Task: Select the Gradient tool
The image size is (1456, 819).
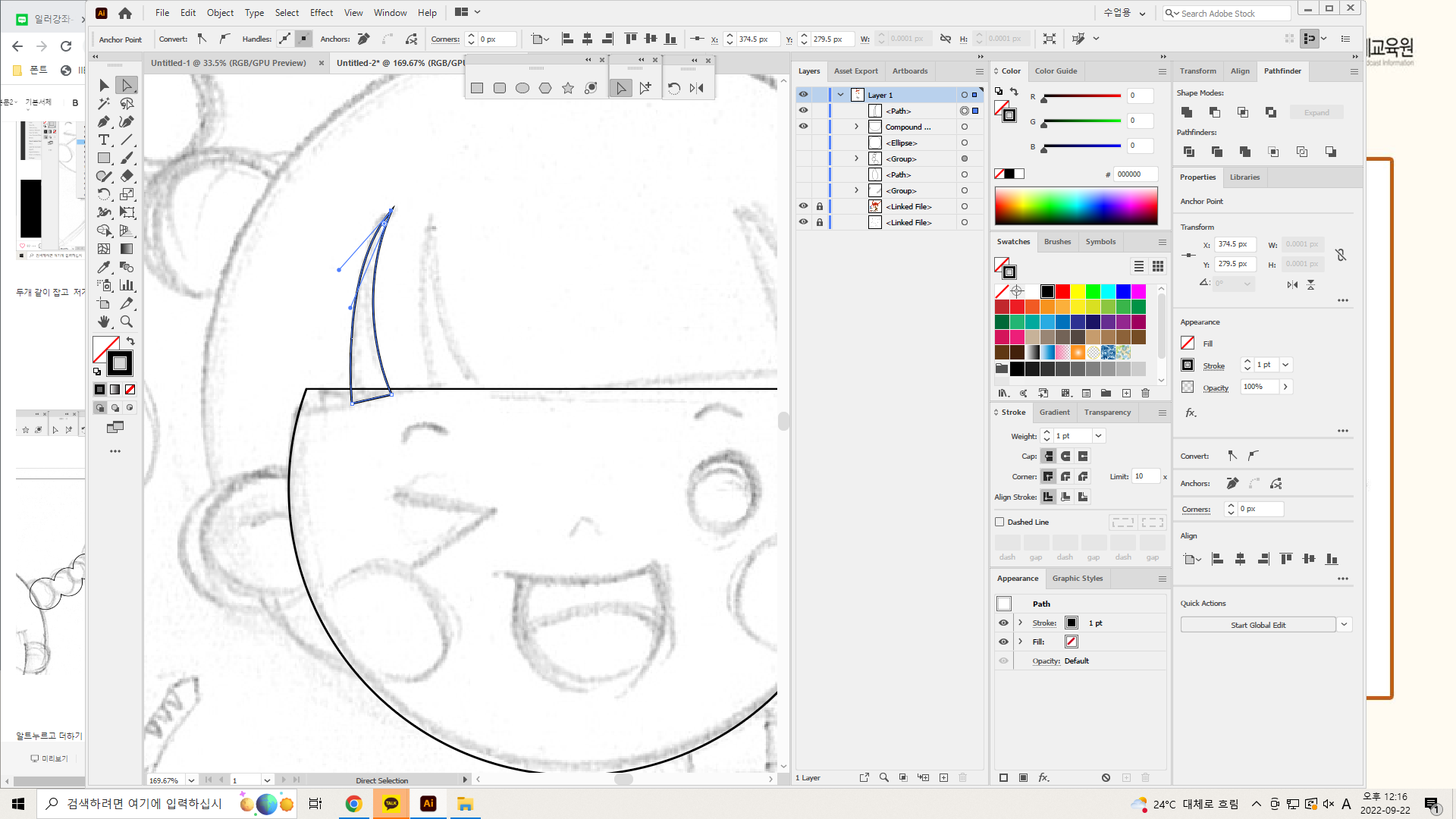Action: pos(127,249)
